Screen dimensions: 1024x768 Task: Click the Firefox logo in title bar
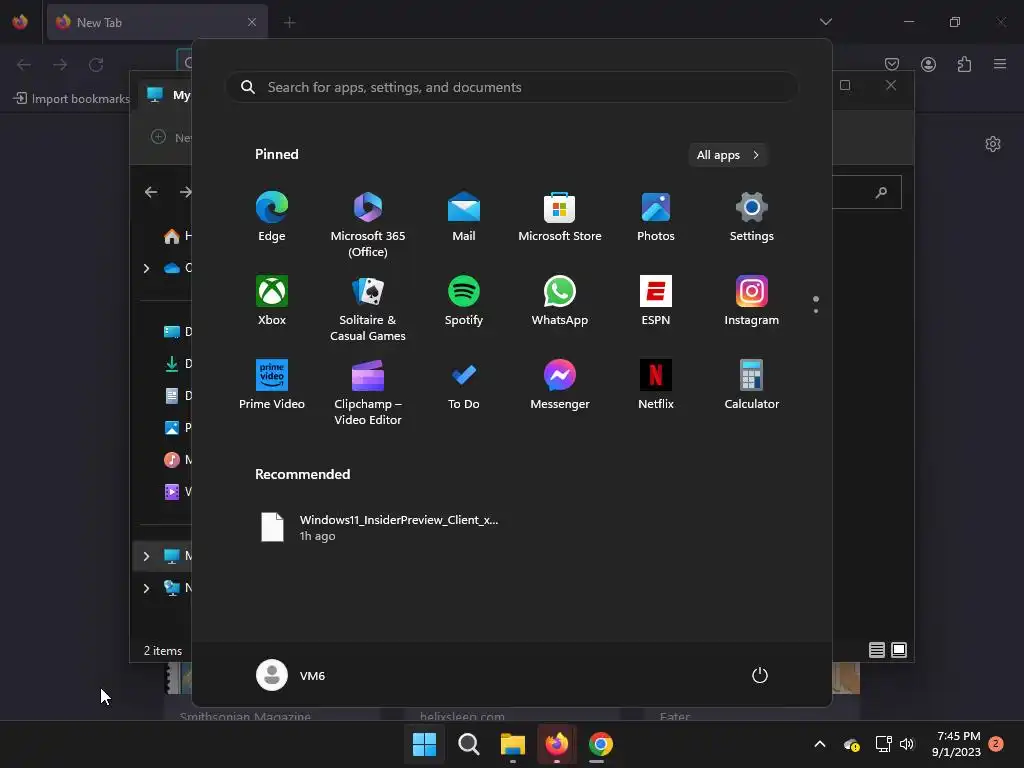[20, 22]
